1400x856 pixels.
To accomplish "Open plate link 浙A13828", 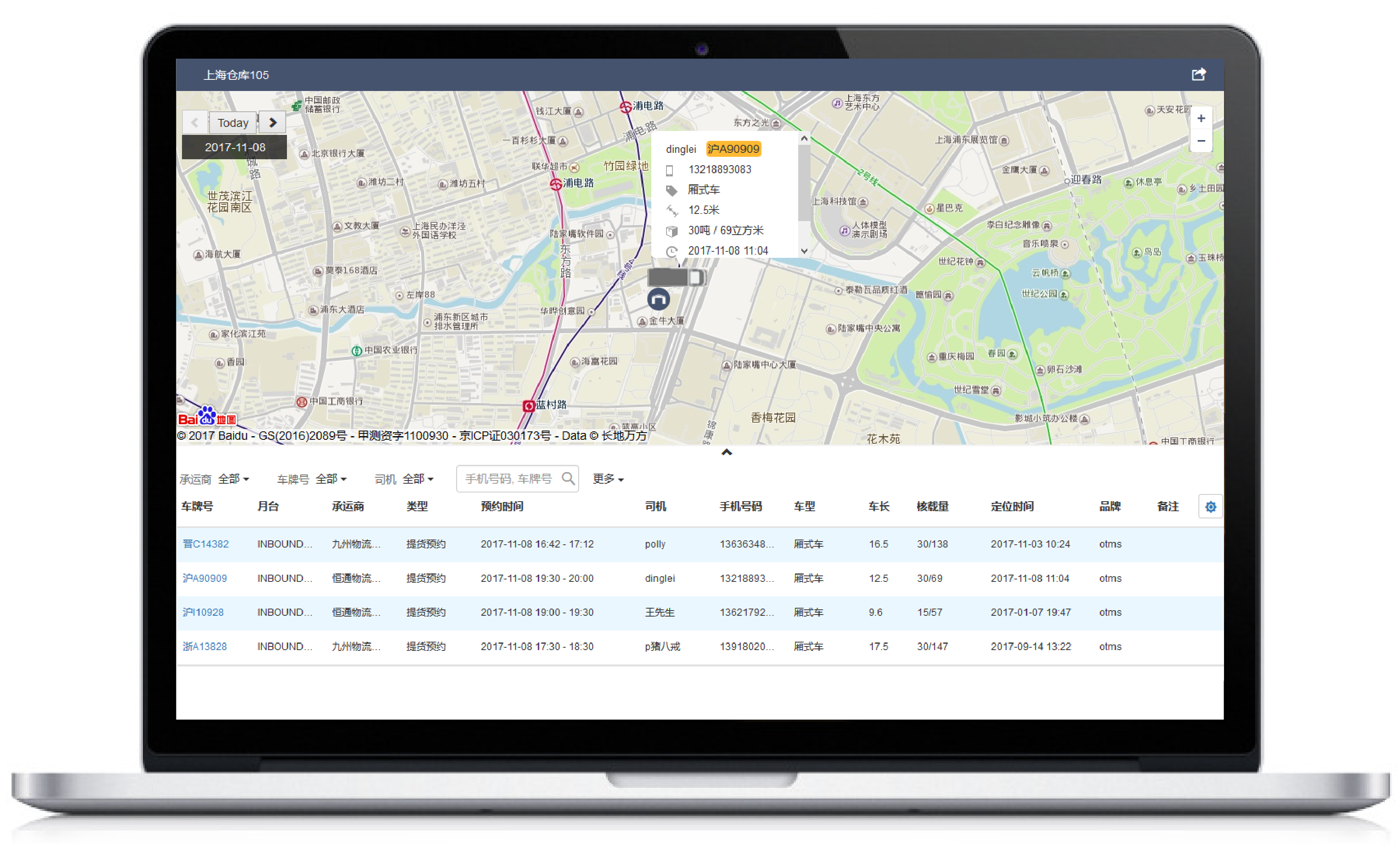I will [205, 646].
